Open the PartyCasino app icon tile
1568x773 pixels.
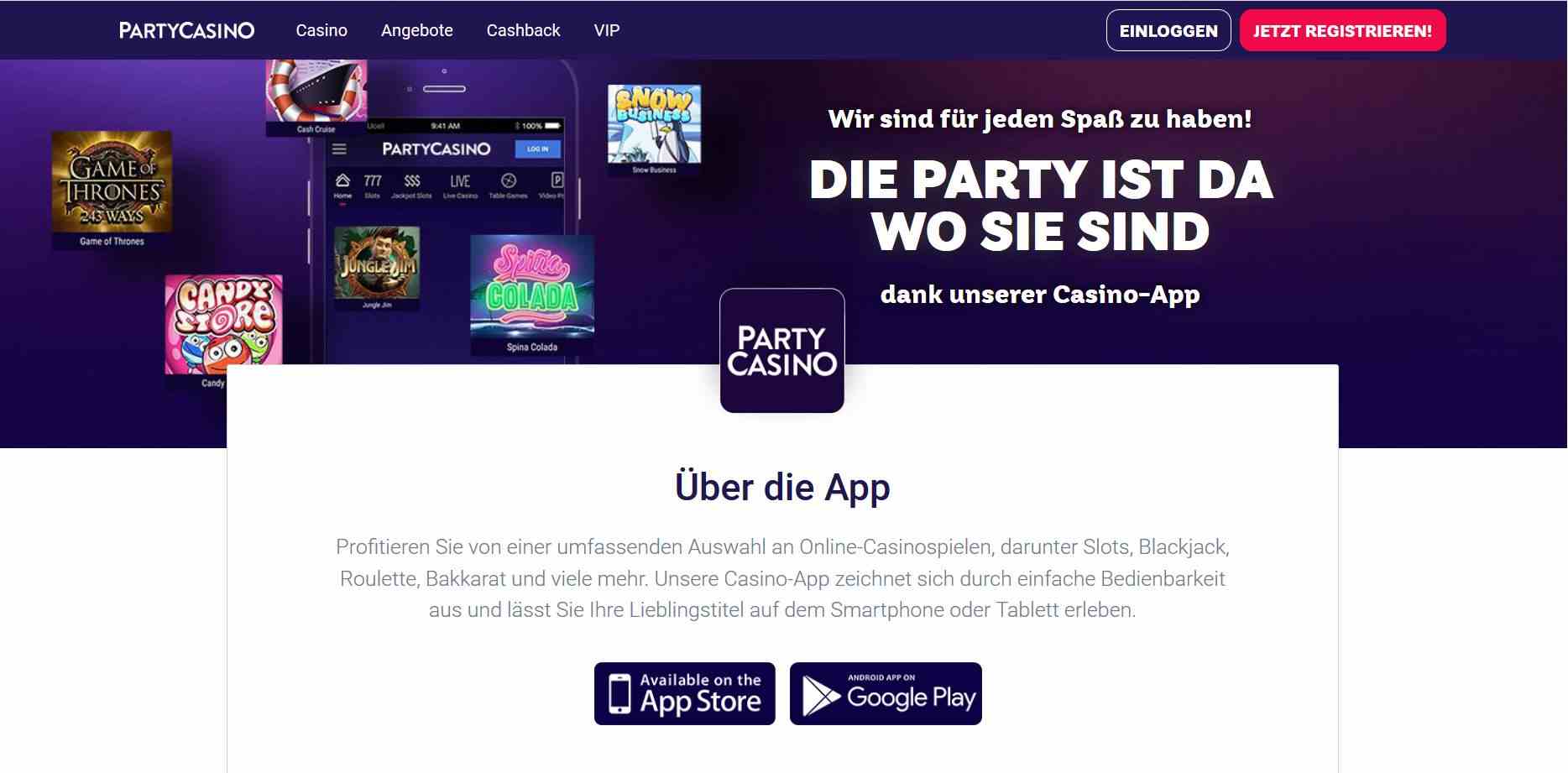tap(782, 351)
